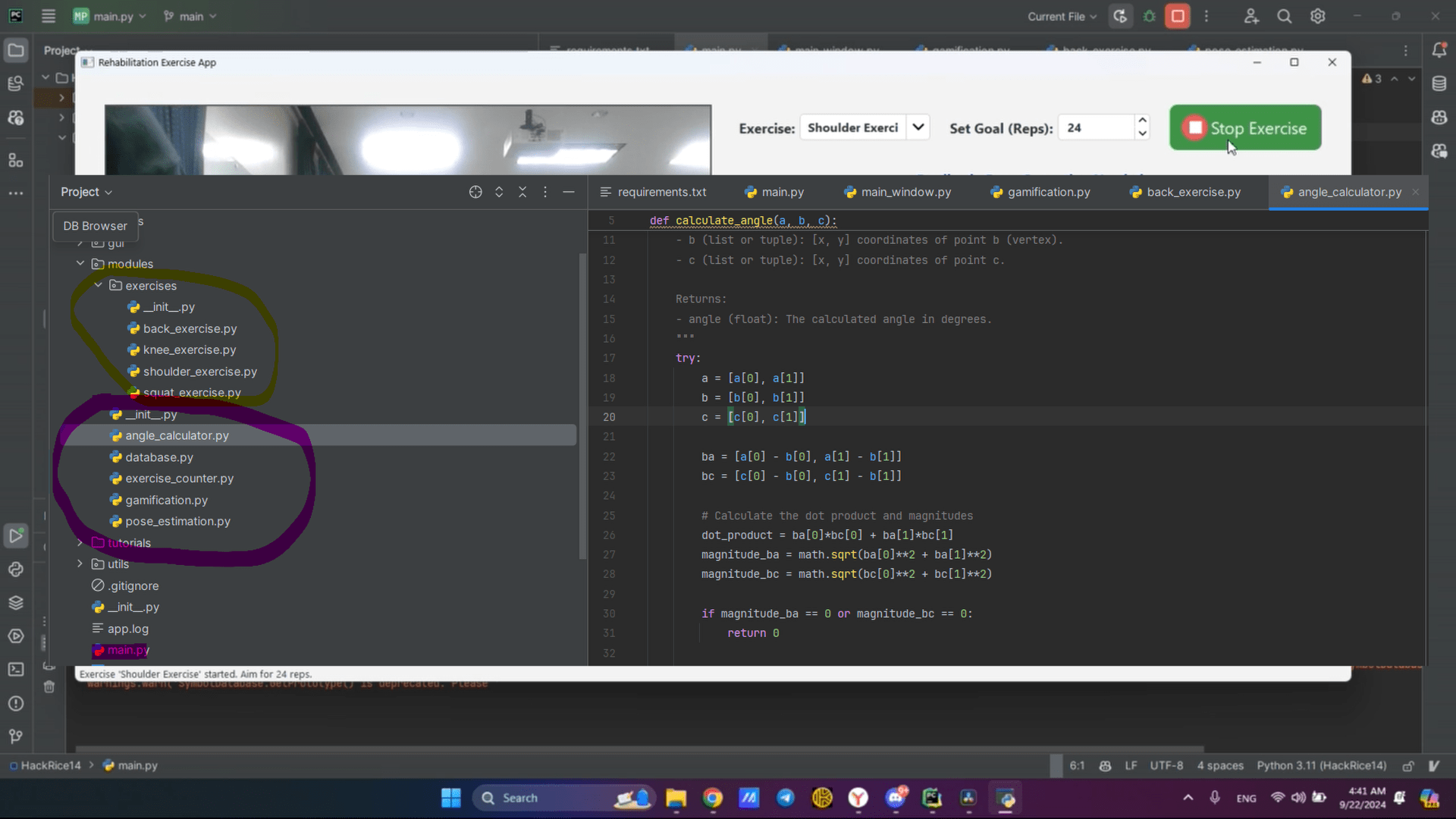Open the Notifications bell icon
This screenshot has height=819, width=1456.
(1439, 50)
